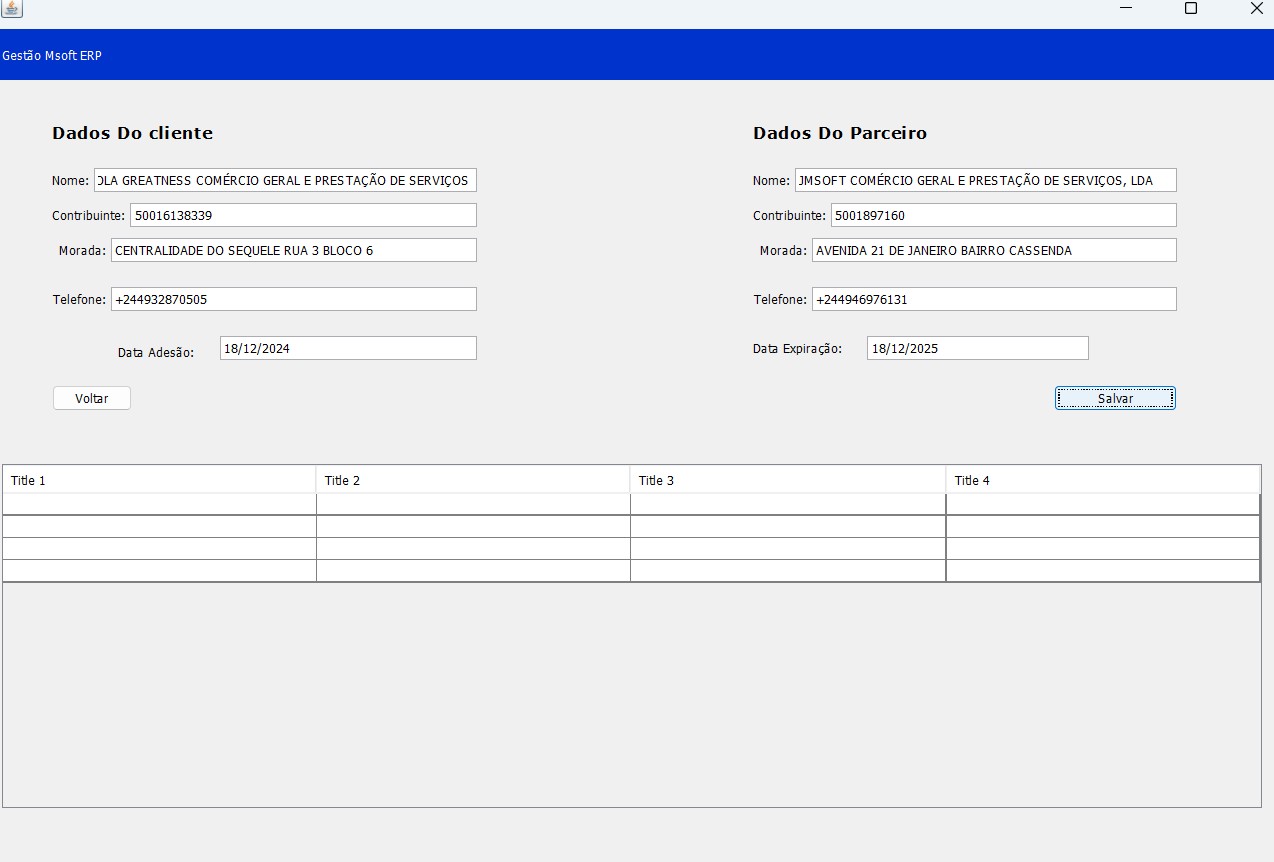Click the Salvar button
1274x862 pixels.
pyautogui.click(x=1114, y=398)
